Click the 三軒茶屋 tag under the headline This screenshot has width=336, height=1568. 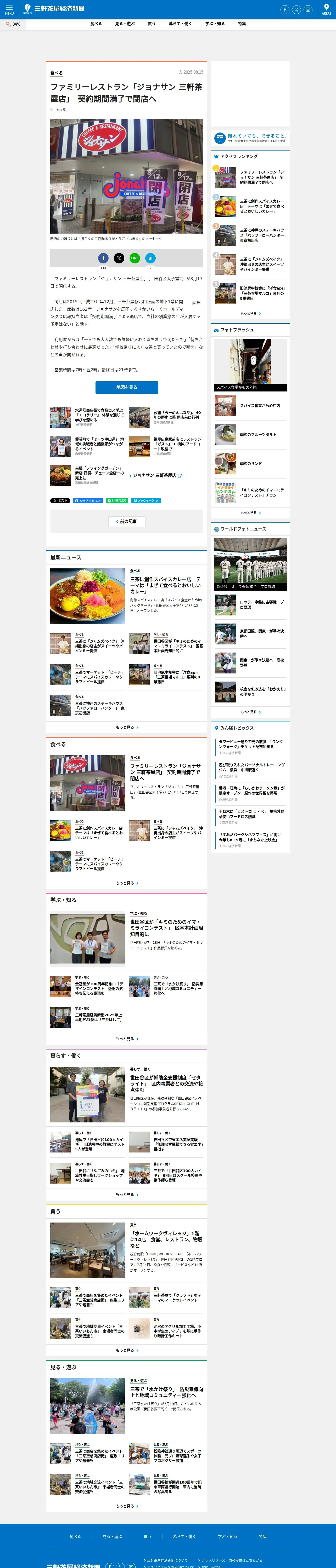(x=60, y=110)
